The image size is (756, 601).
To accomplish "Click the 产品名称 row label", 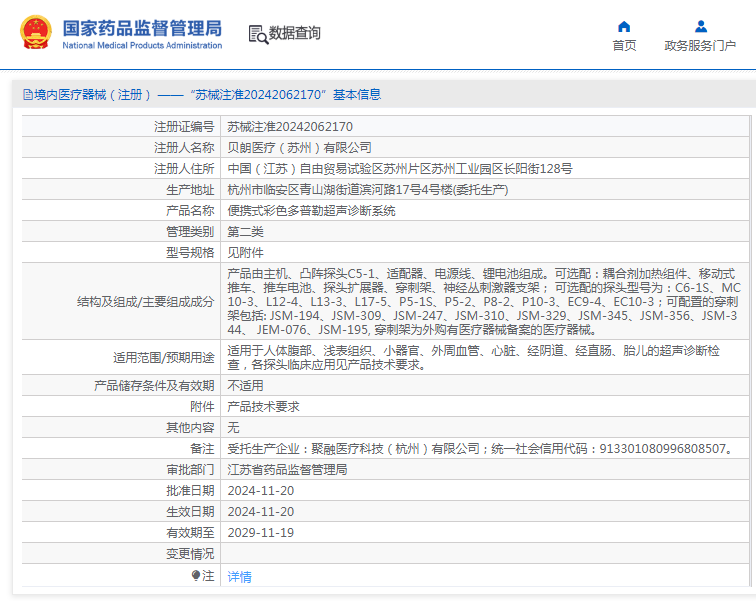I will pos(190,211).
